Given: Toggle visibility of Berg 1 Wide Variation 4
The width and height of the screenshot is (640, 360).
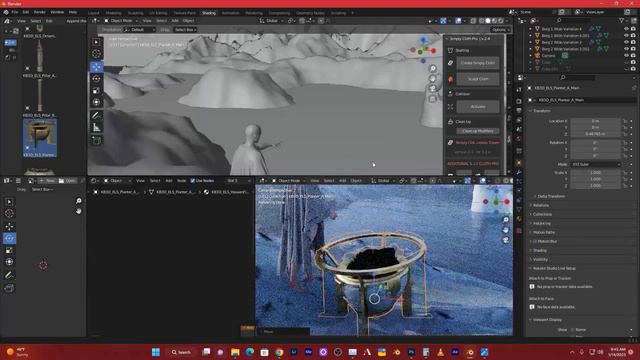Looking at the screenshot, I should 626,29.
